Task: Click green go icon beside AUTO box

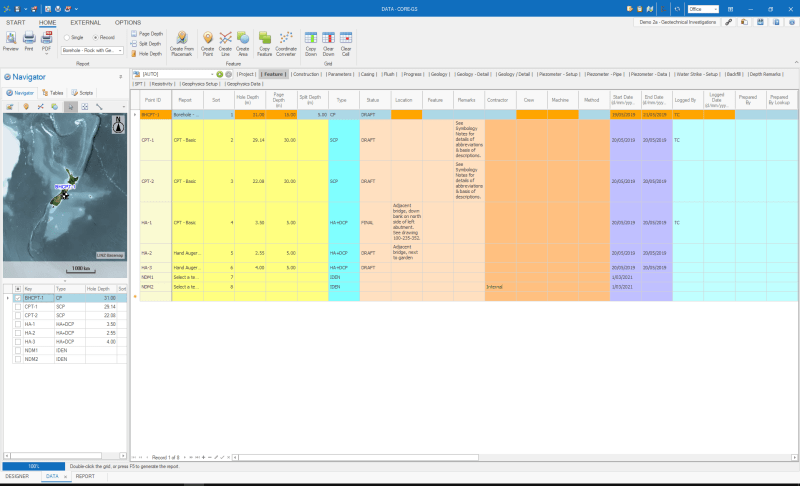Action: (x=220, y=74)
